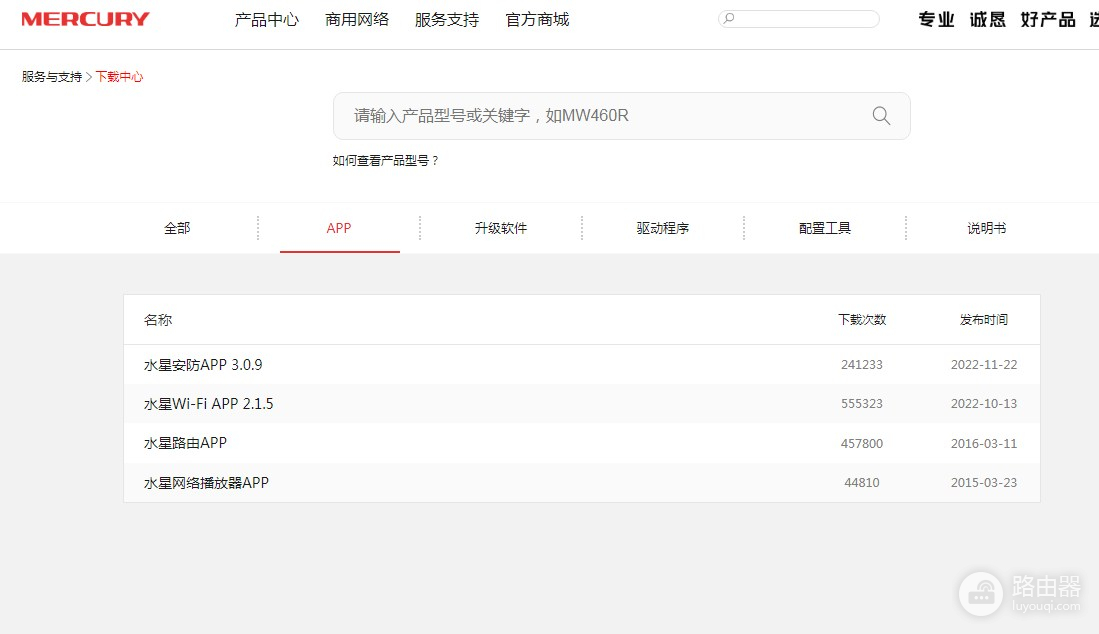
Task: Visit the 官方商城 menu item
Action: pos(536,18)
